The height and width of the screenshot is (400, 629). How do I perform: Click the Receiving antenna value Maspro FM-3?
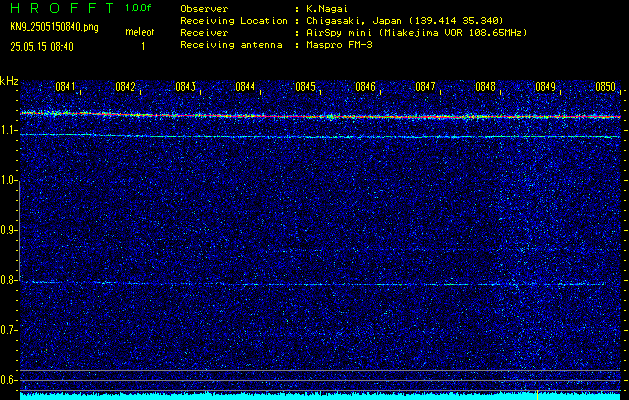tap(339, 45)
